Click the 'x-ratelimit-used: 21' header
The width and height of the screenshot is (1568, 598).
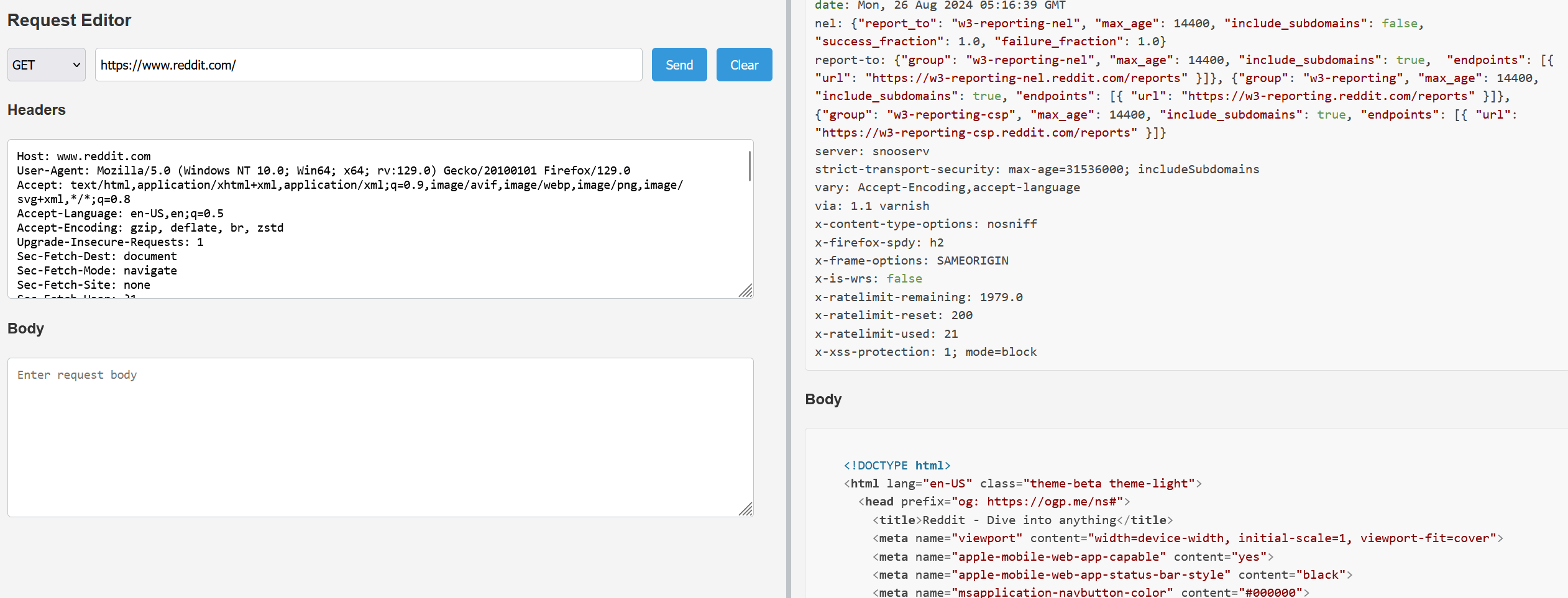[x=886, y=334]
